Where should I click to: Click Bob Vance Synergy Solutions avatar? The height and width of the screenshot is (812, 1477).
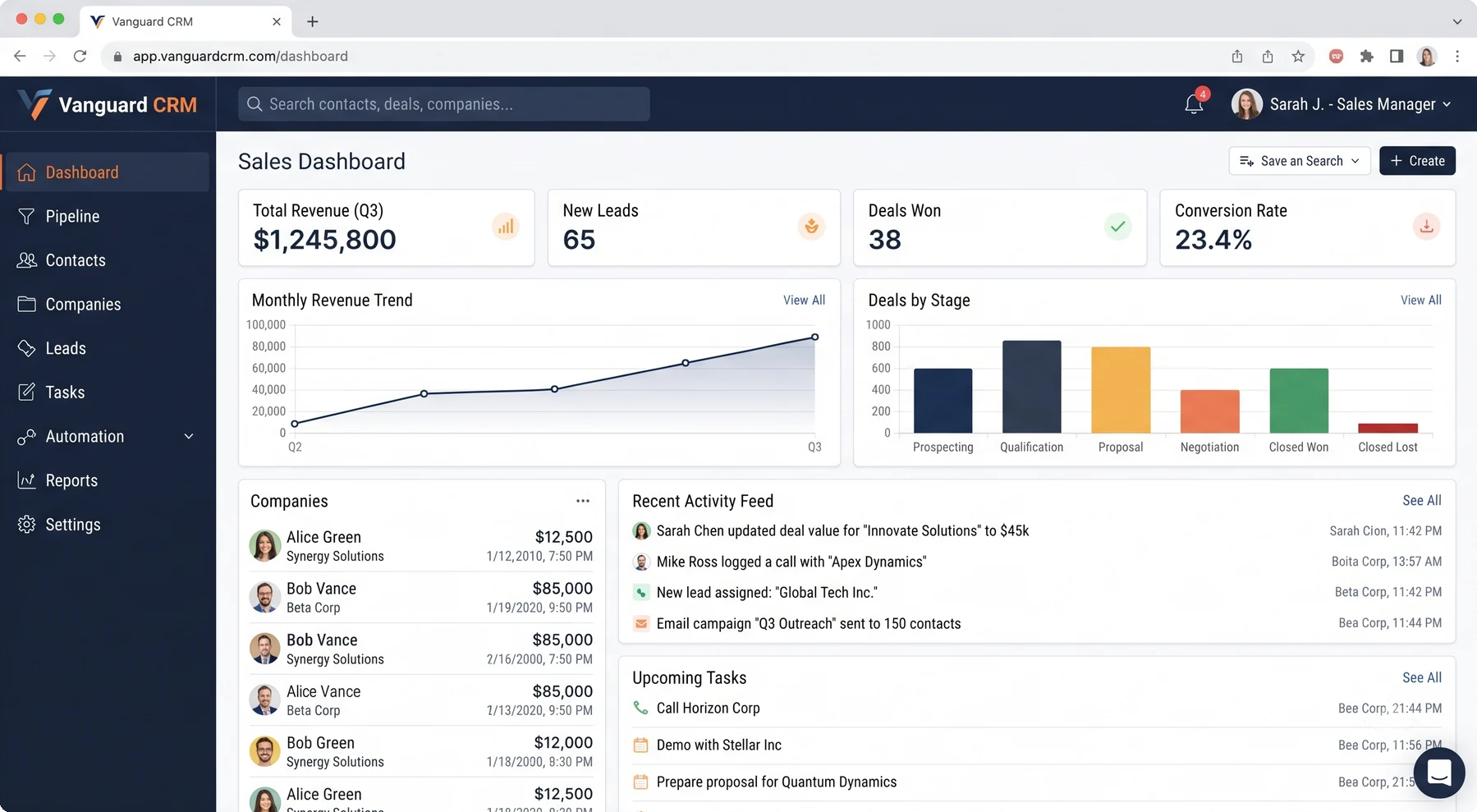(x=264, y=649)
